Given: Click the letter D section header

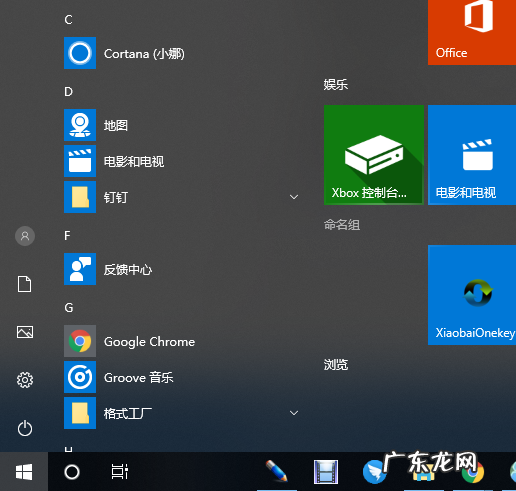Looking at the screenshot, I should (68, 92).
